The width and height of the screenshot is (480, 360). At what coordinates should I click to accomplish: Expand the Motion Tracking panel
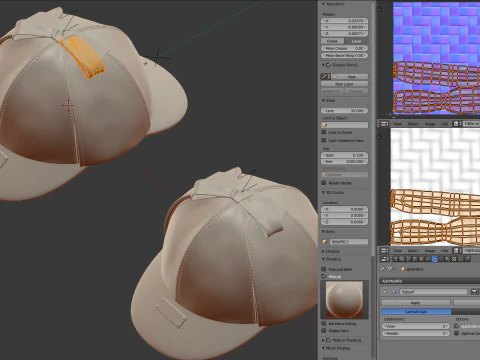323,340
